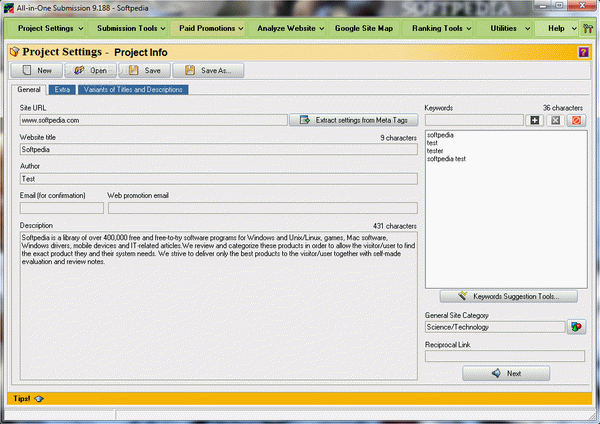Click the Keywords entry field

click(474, 121)
